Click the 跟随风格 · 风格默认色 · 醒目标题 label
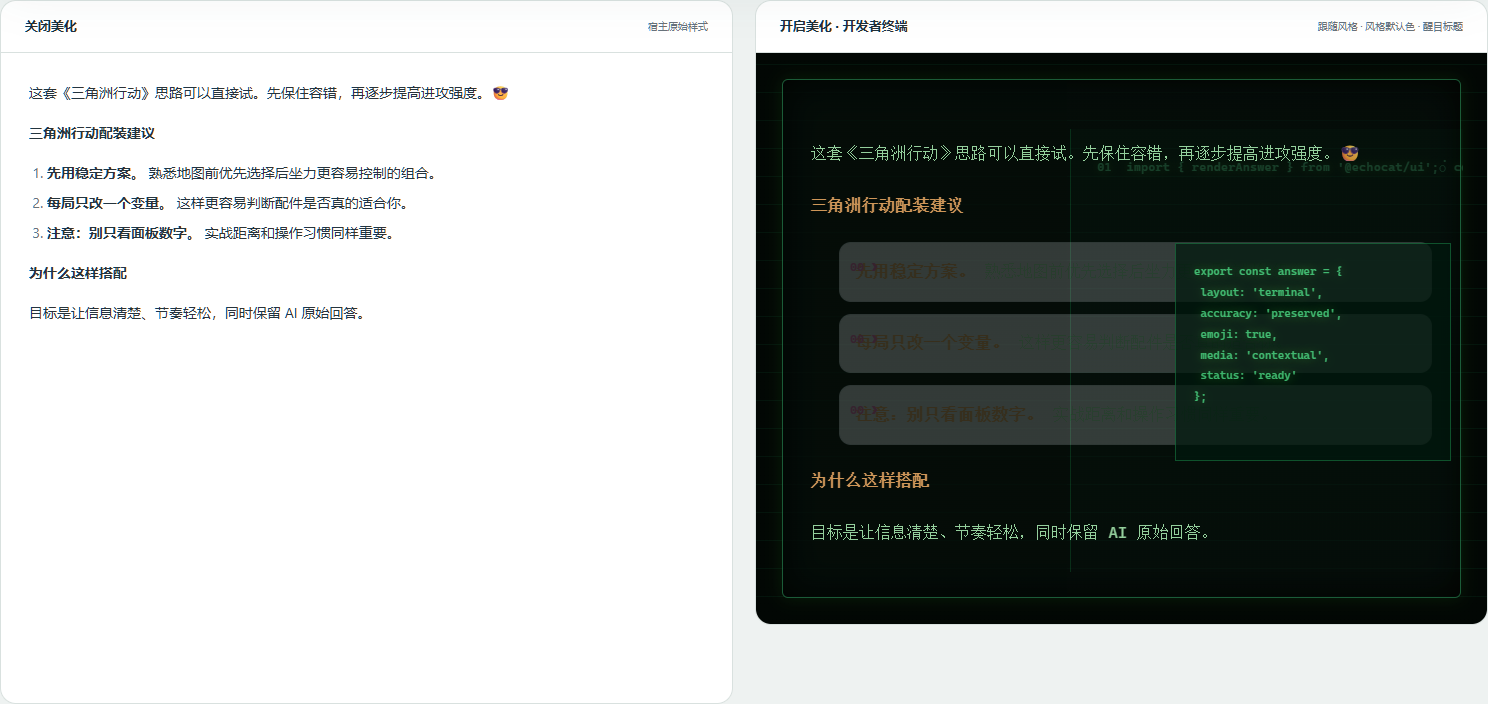Screen dimensions: 1488x704 click(1390, 27)
